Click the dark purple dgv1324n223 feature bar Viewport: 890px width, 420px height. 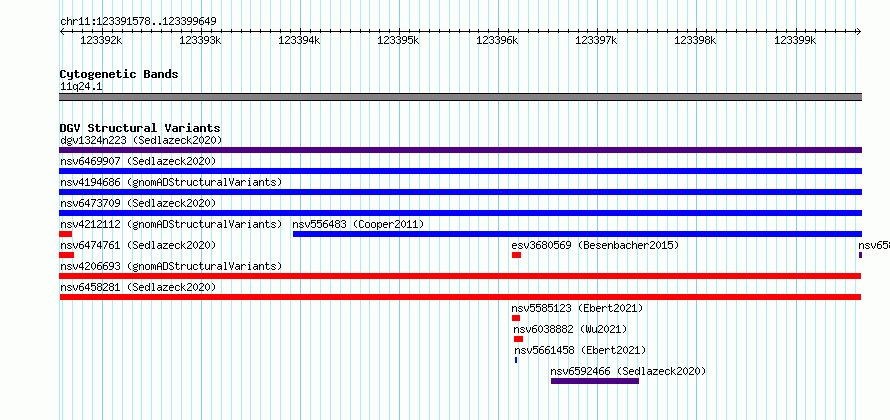coord(460,150)
